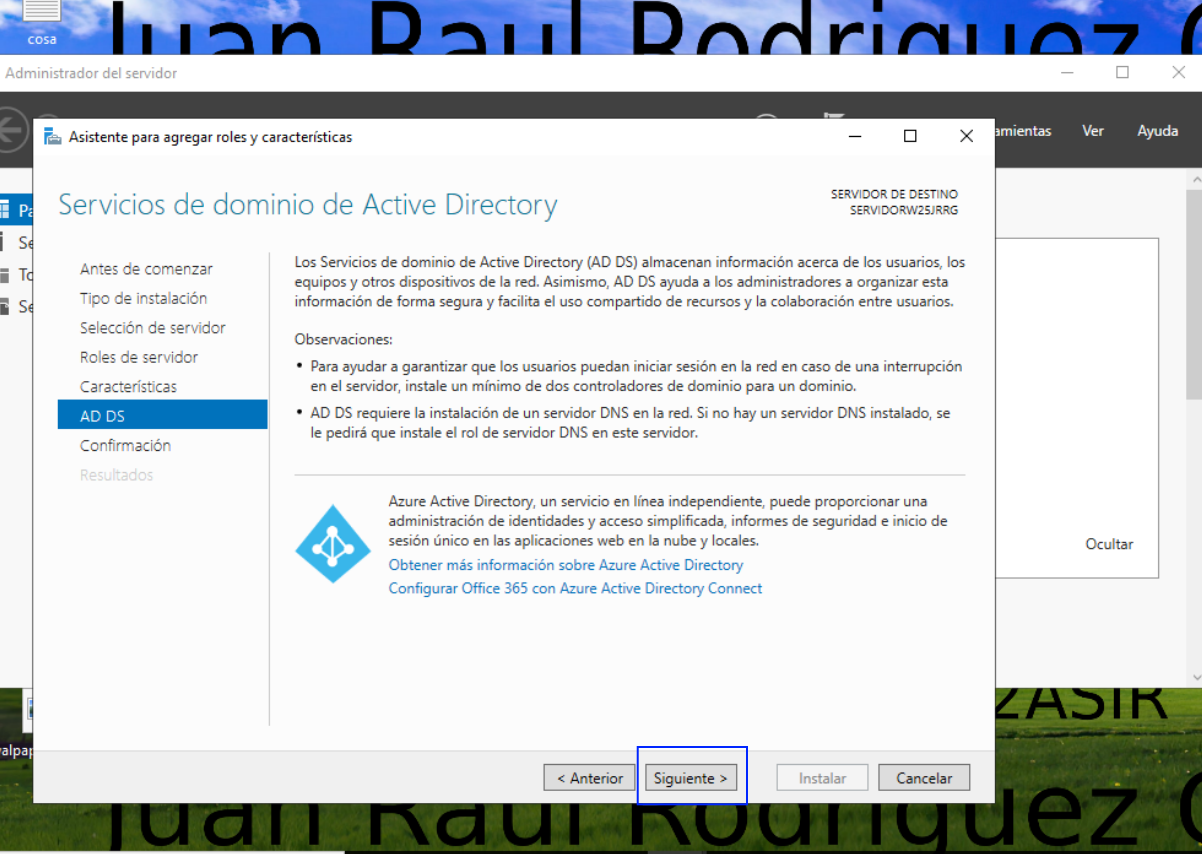This screenshot has width=1202, height=854.
Task: Open the Ayuda menu in Server Manager
Action: (x=1158, y=131)
